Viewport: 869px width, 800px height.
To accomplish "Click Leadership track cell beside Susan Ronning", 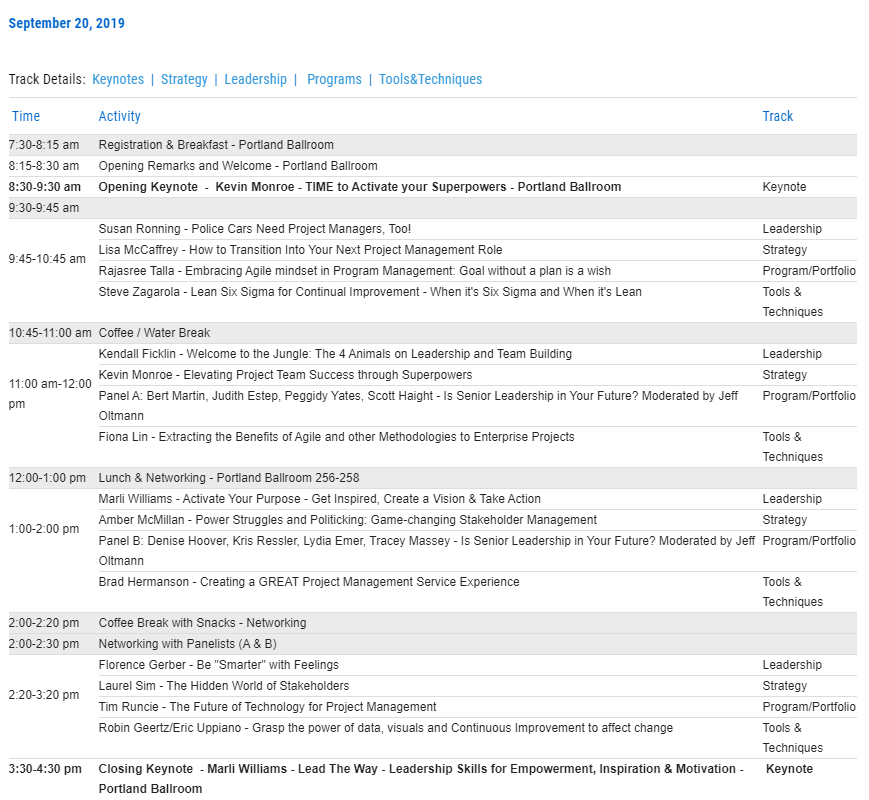I will click(792, 229).
